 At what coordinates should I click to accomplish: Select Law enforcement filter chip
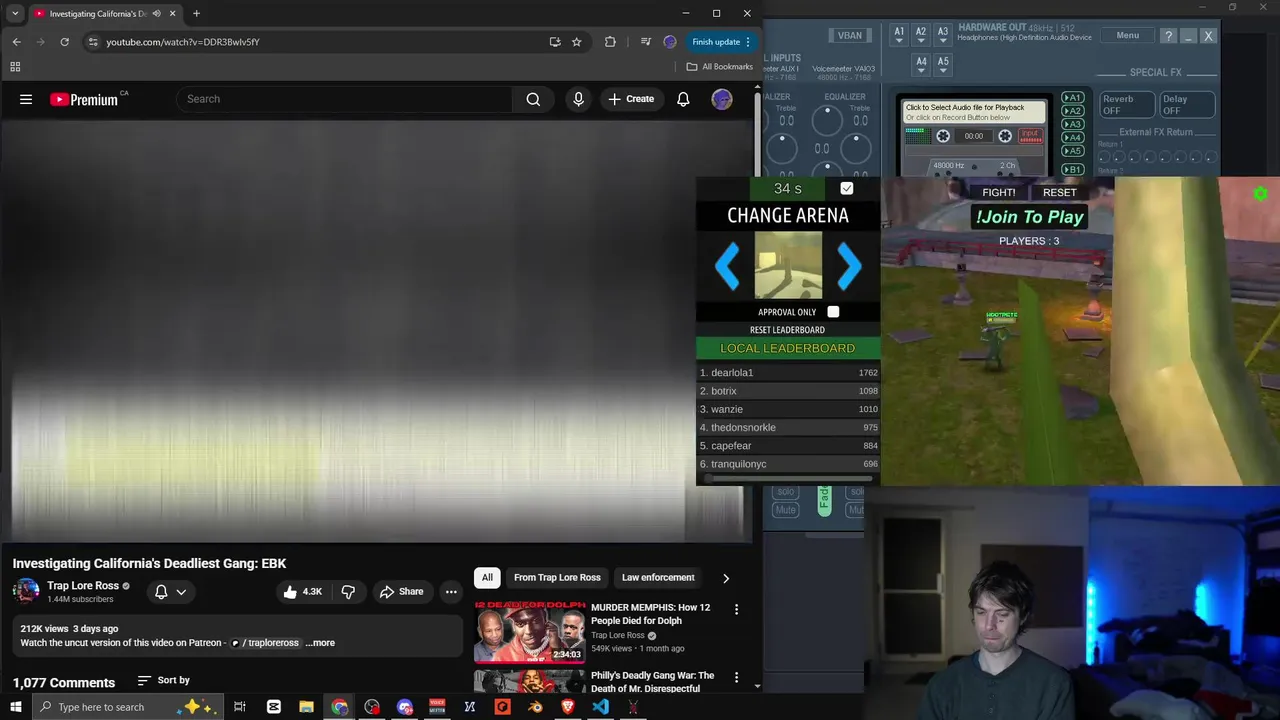coord(658,577)
